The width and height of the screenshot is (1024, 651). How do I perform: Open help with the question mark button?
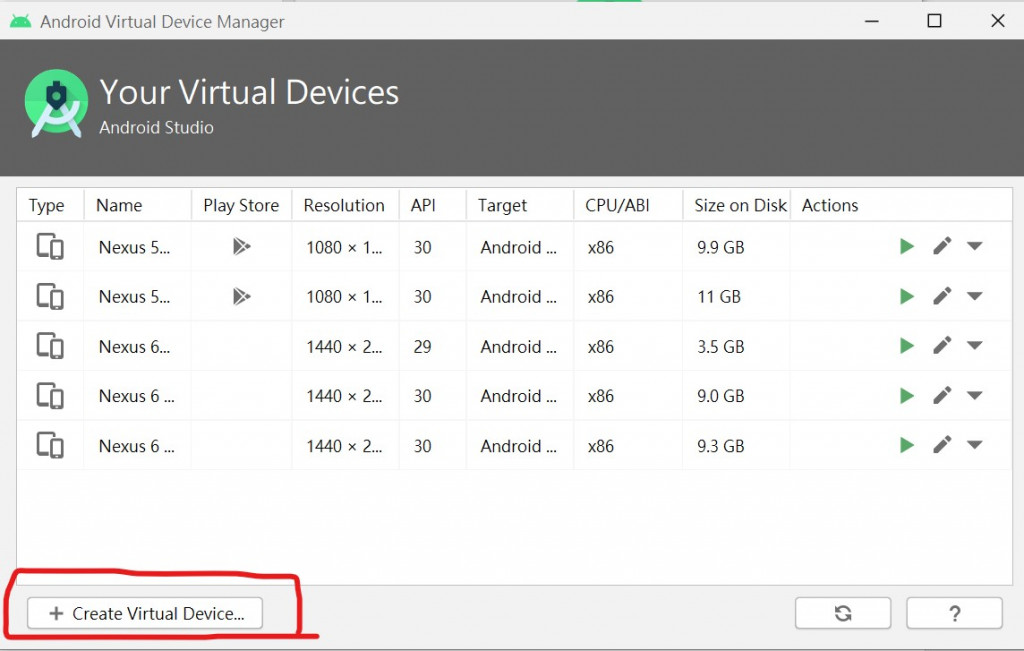(x=954, y=613)
